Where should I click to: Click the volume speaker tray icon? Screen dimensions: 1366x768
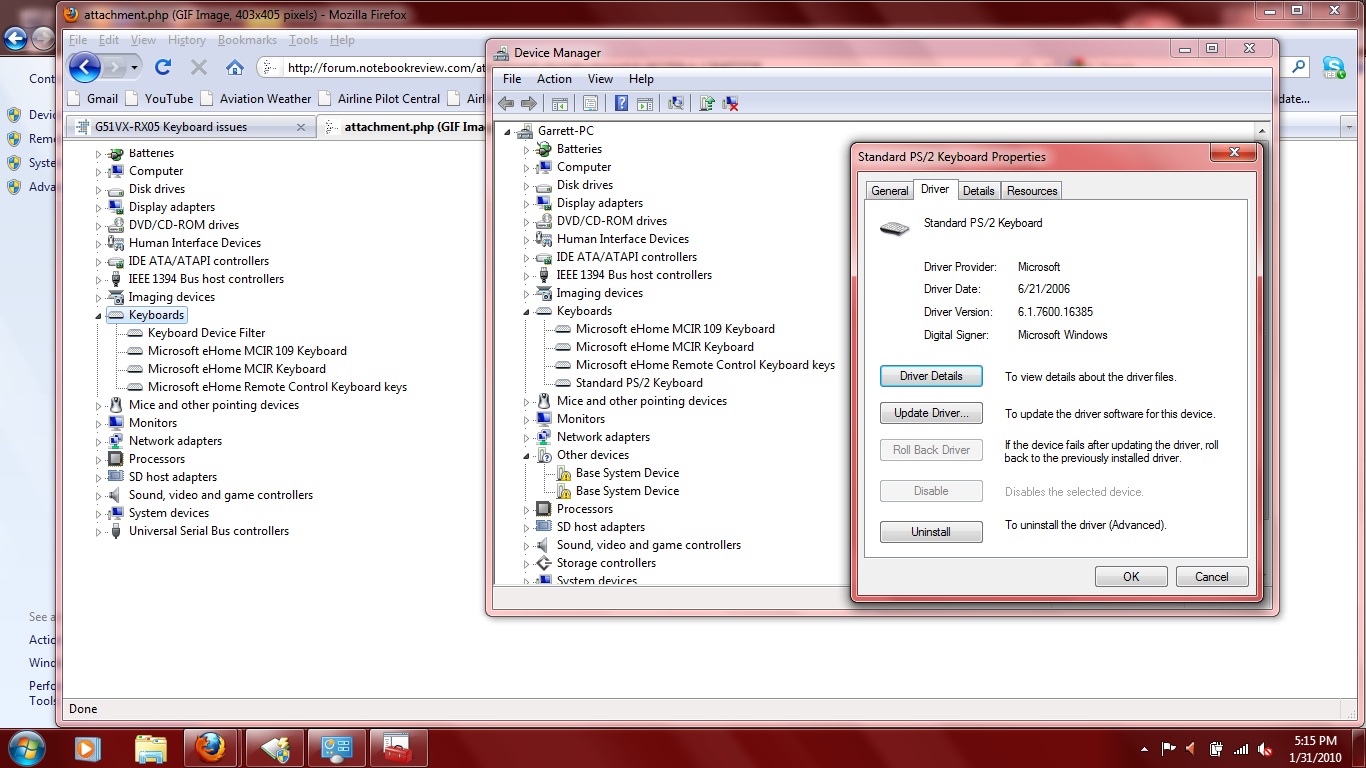click(x=1265, y=748)
